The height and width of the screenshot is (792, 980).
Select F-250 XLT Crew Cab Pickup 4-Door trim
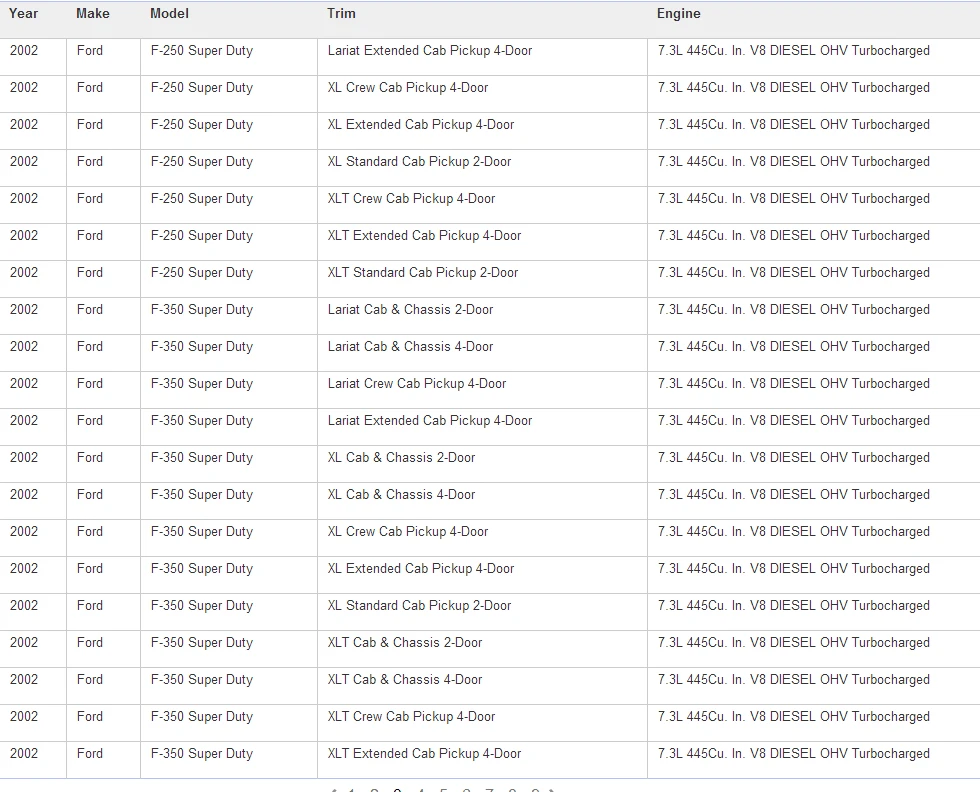click(x=411, y=198)
